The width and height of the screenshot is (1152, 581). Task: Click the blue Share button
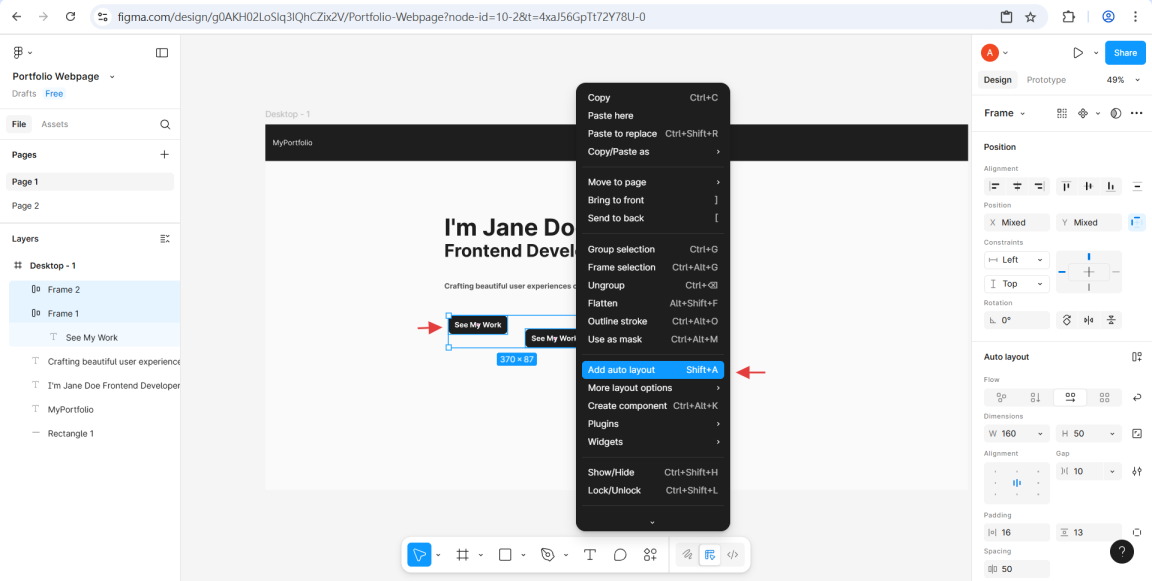tap(1125, 53)
